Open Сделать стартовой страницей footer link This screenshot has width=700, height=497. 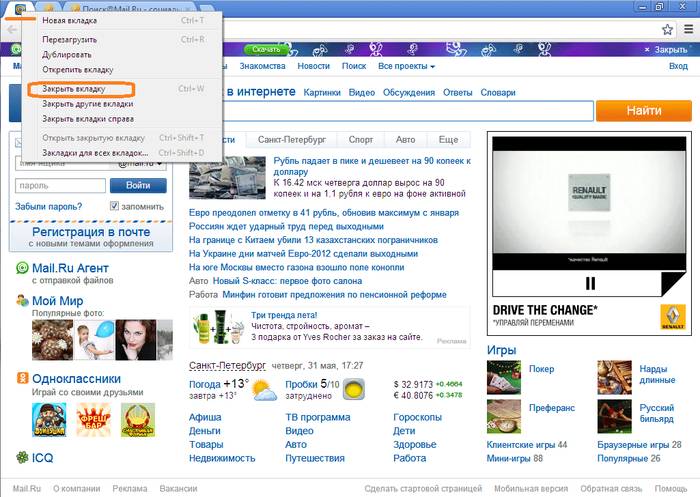tap(423, 488)
